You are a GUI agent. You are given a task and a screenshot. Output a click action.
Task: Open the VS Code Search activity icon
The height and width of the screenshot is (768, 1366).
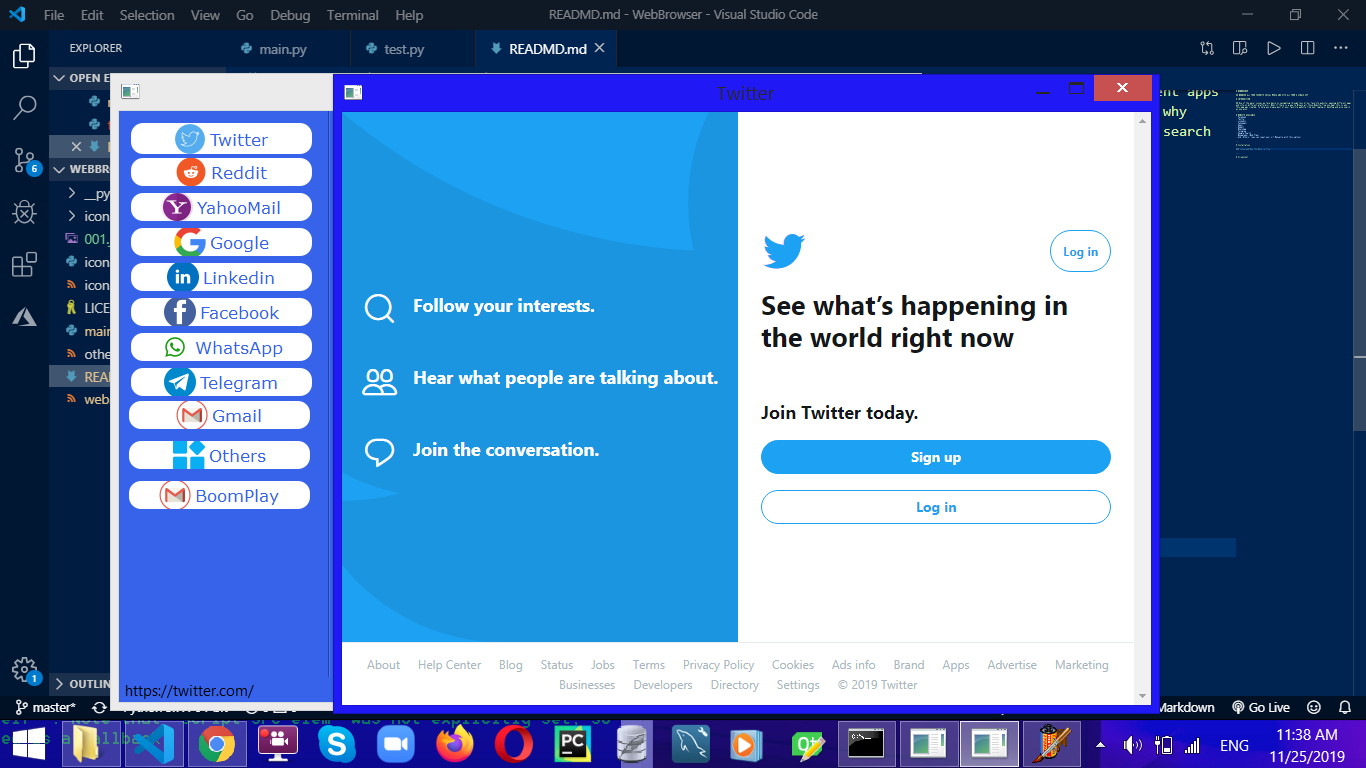[24, 108]
